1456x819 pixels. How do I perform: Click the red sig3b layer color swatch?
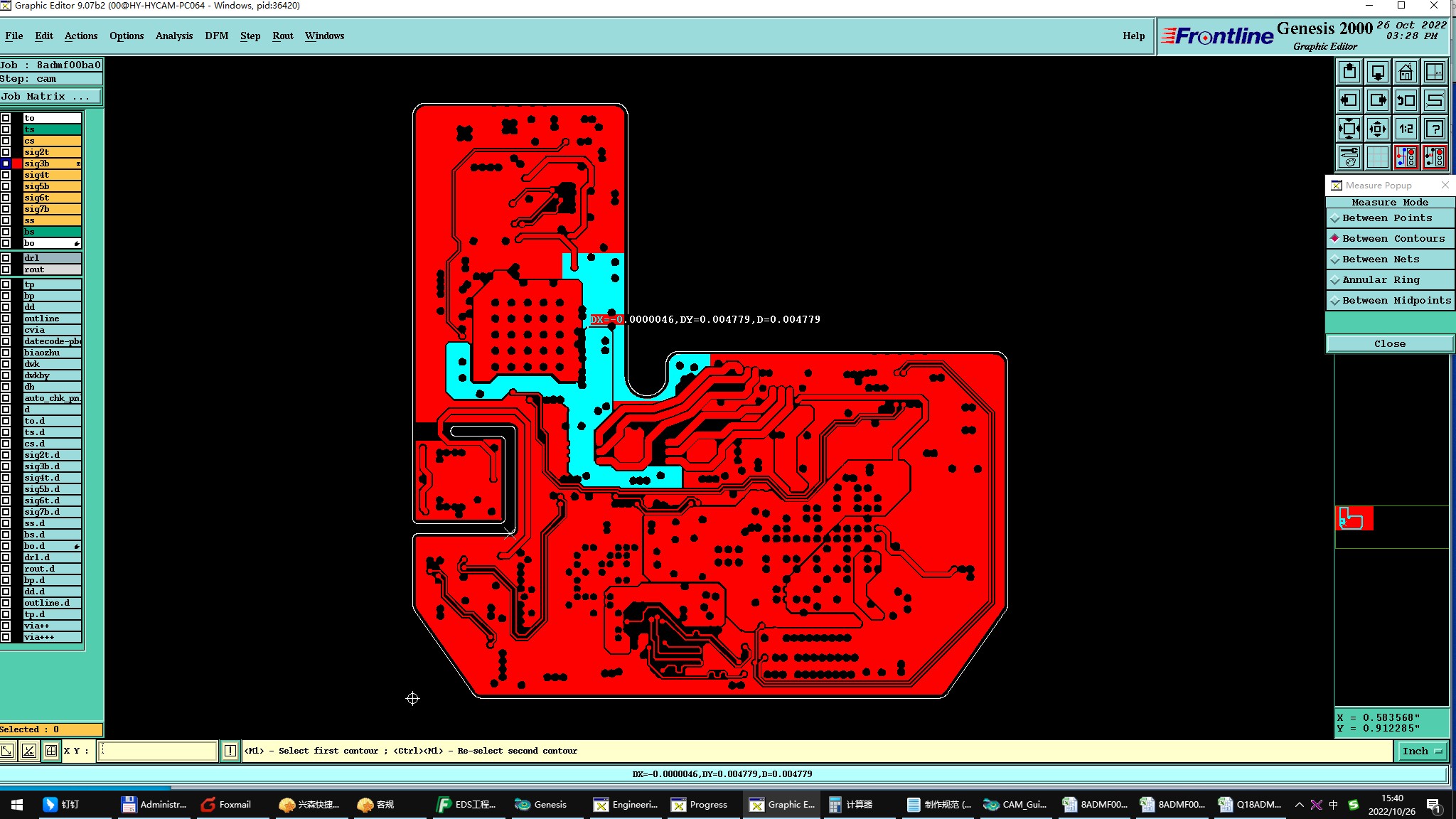pos(17,164)
